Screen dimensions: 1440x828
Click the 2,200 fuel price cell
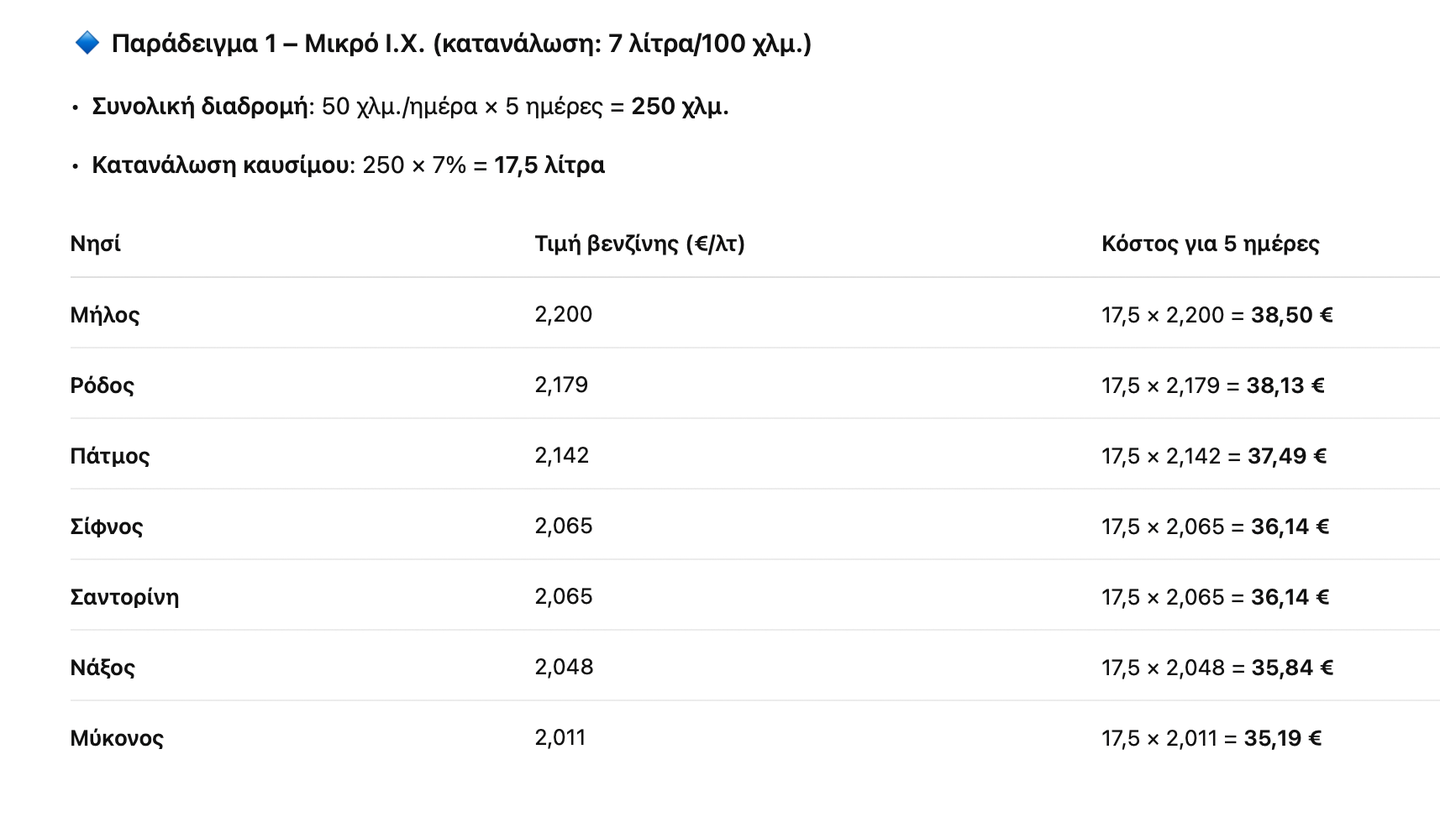pos(564,315)
